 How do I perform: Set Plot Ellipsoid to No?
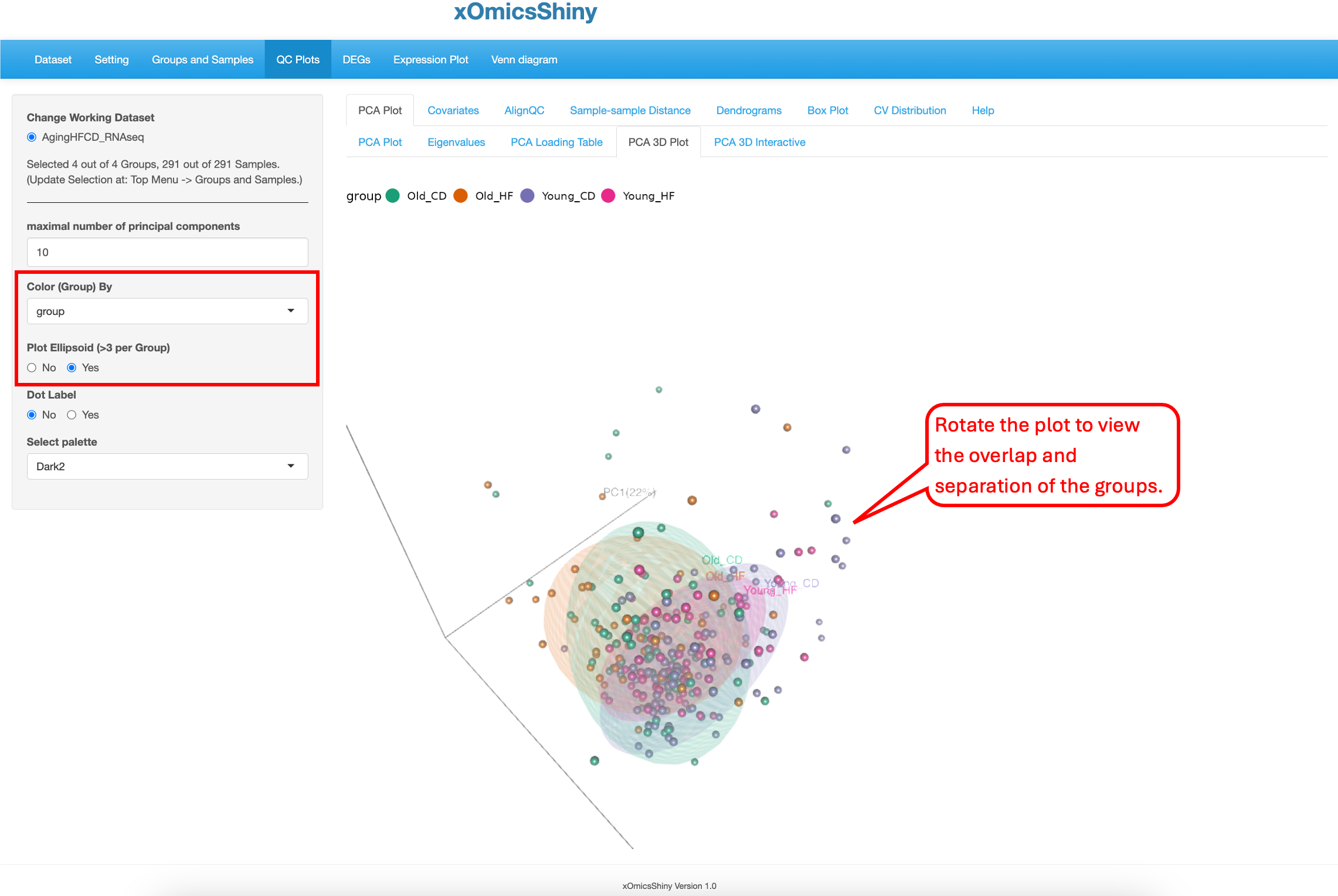click(x=32, y=368)
